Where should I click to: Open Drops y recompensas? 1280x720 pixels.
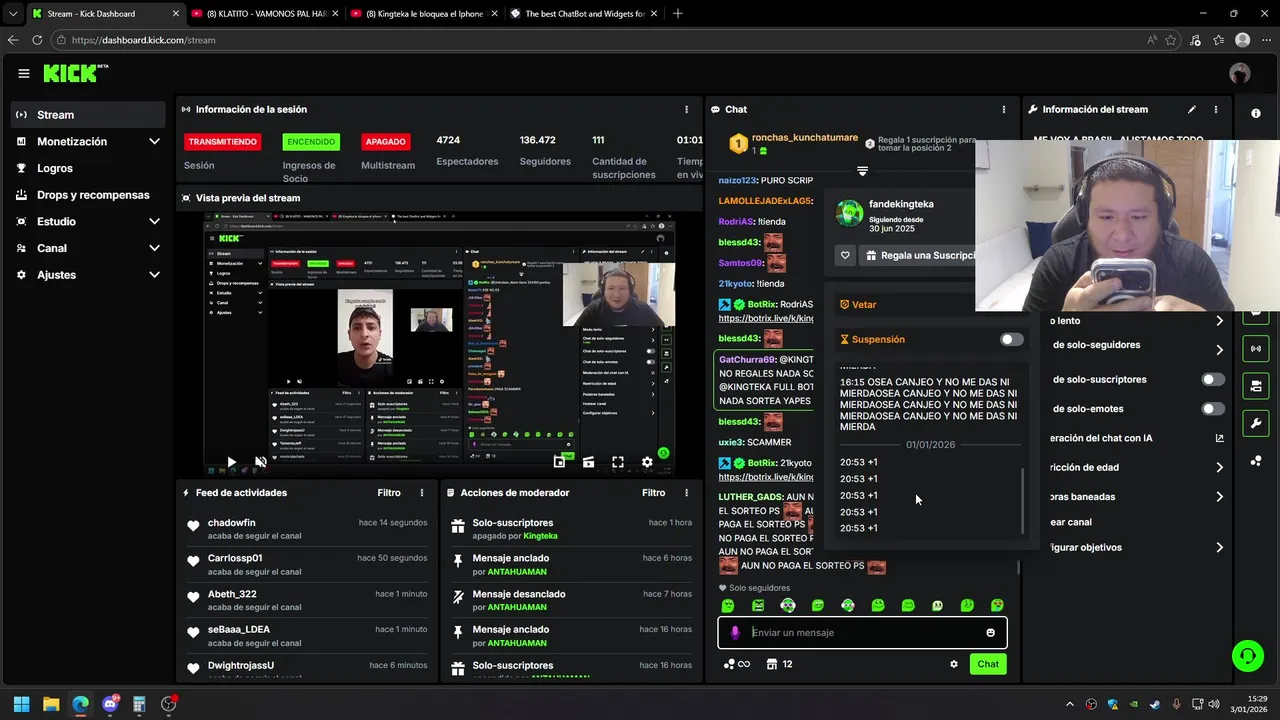click(x=88, y=195)
